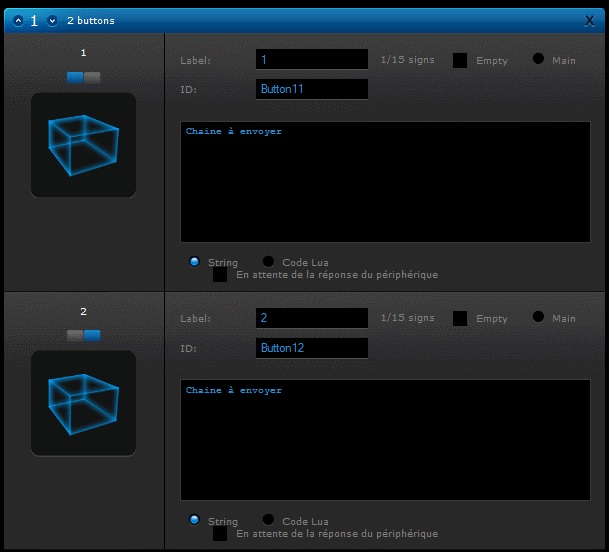Select the Main radio for button 1

[x=538, y=59]
